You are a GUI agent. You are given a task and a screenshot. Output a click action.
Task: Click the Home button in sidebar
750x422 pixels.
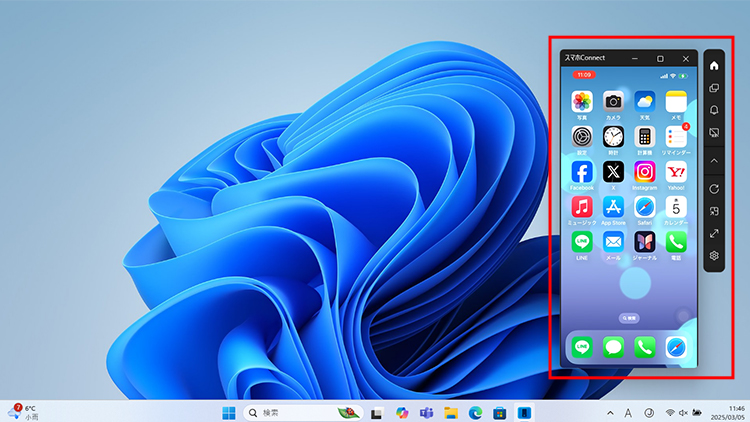714,65
